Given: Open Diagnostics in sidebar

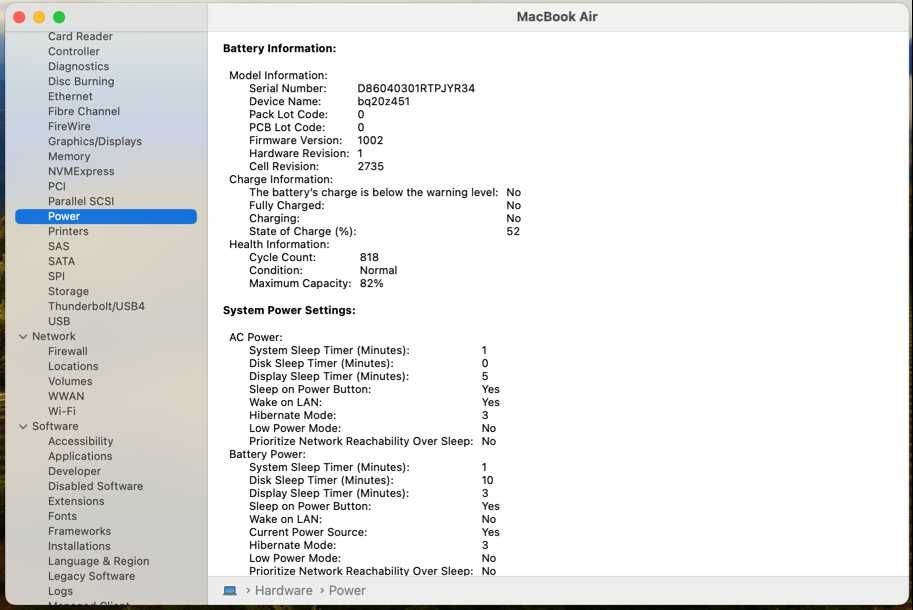Looking at the screenshot, I should tap(79, 66).
